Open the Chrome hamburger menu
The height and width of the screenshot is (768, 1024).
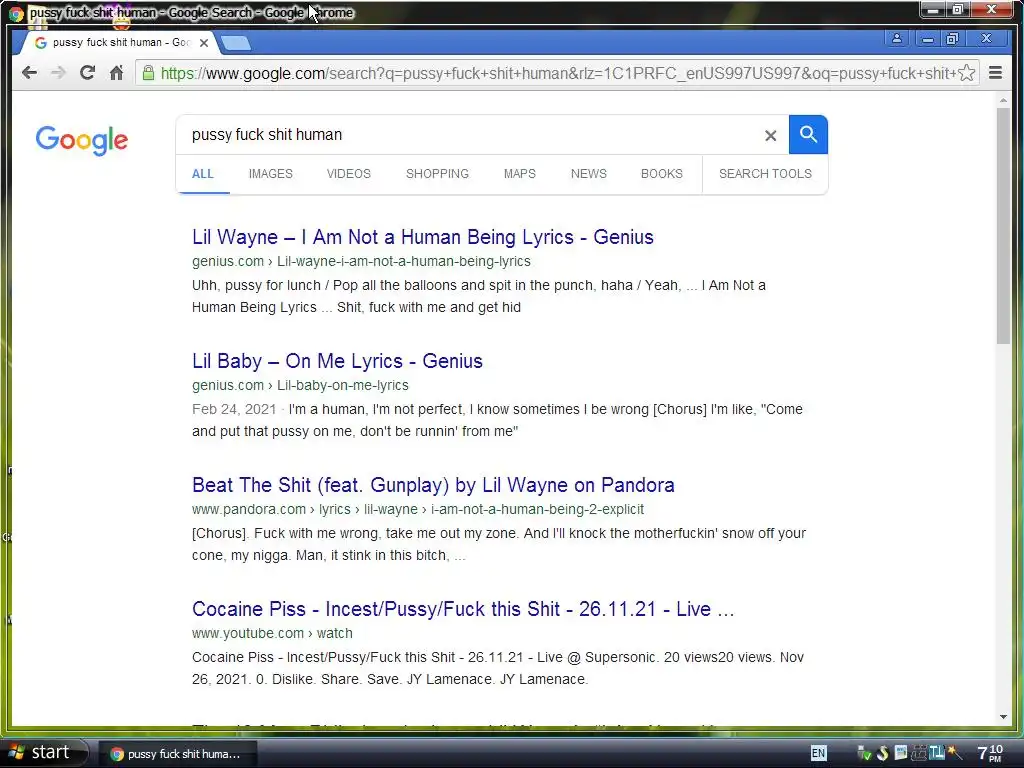[x=995, y=72]
